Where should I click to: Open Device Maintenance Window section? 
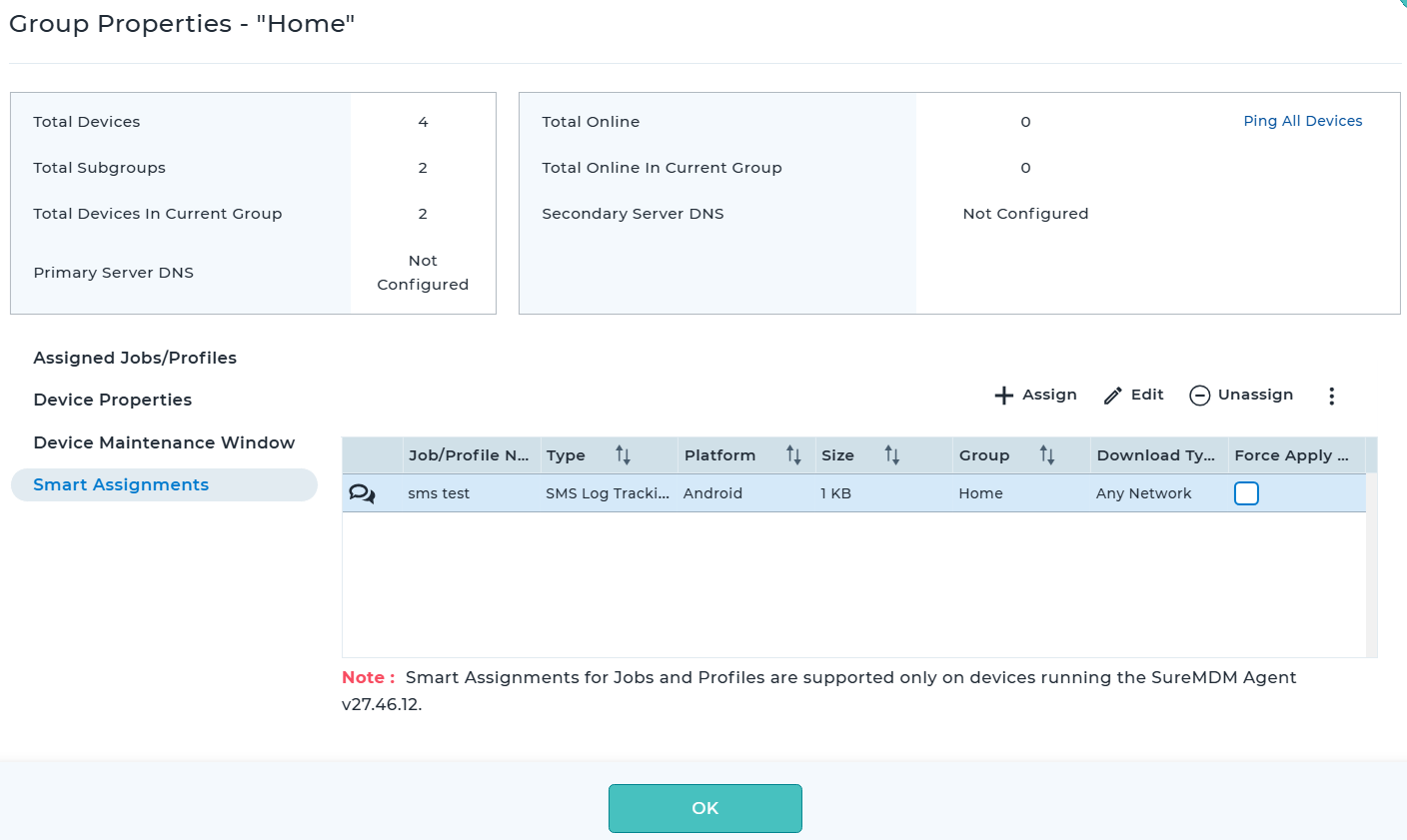[x=164, y=442]
